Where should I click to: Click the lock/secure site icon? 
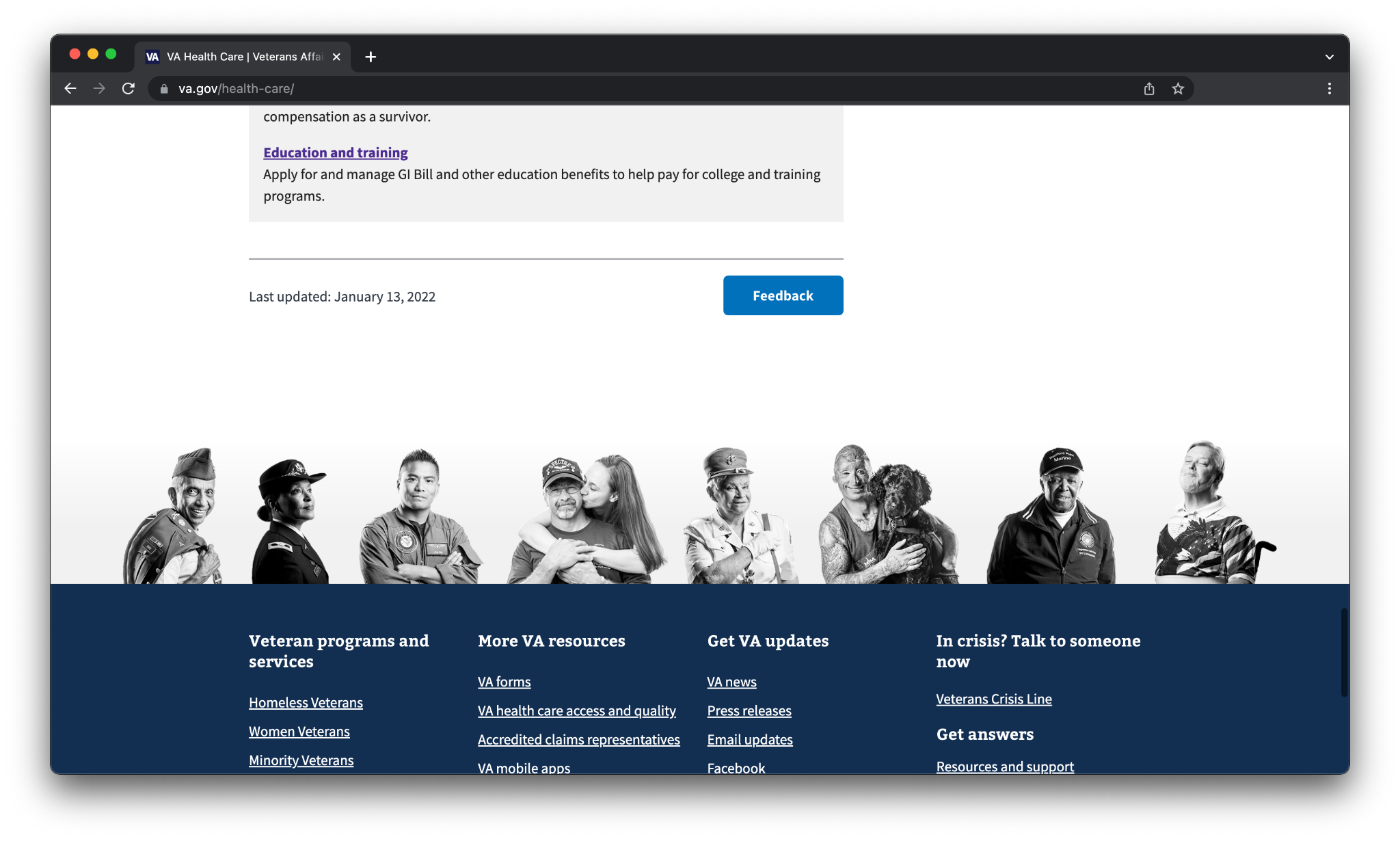[x=164, y=88]
